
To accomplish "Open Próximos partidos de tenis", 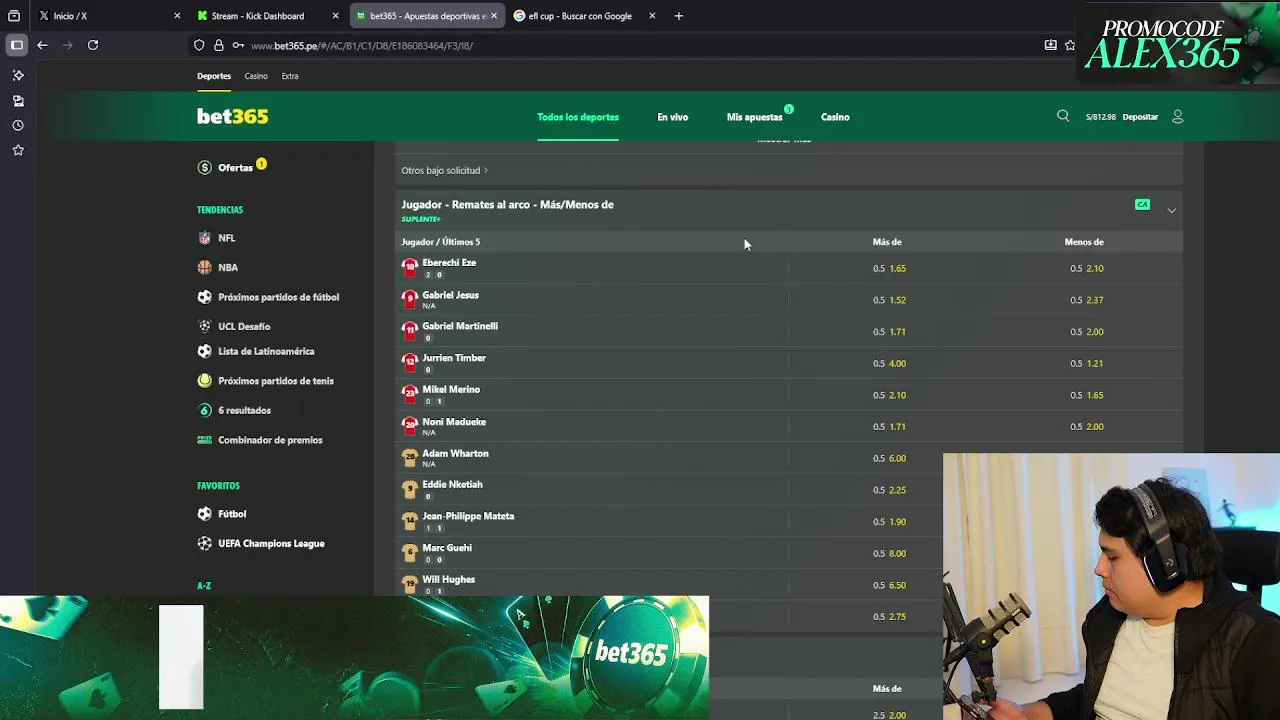I will 276,381.
